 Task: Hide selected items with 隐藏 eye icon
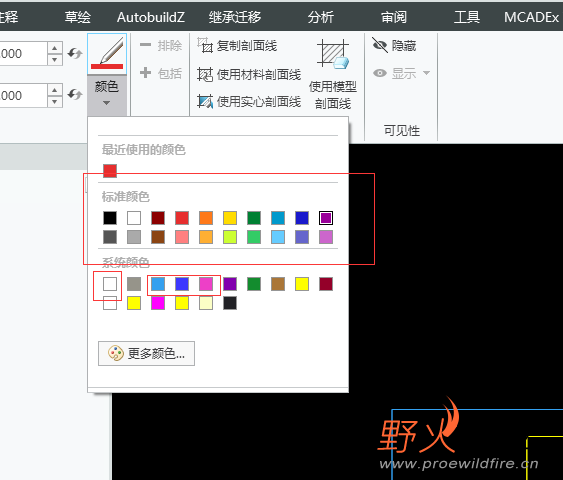(x=394, y=46)
